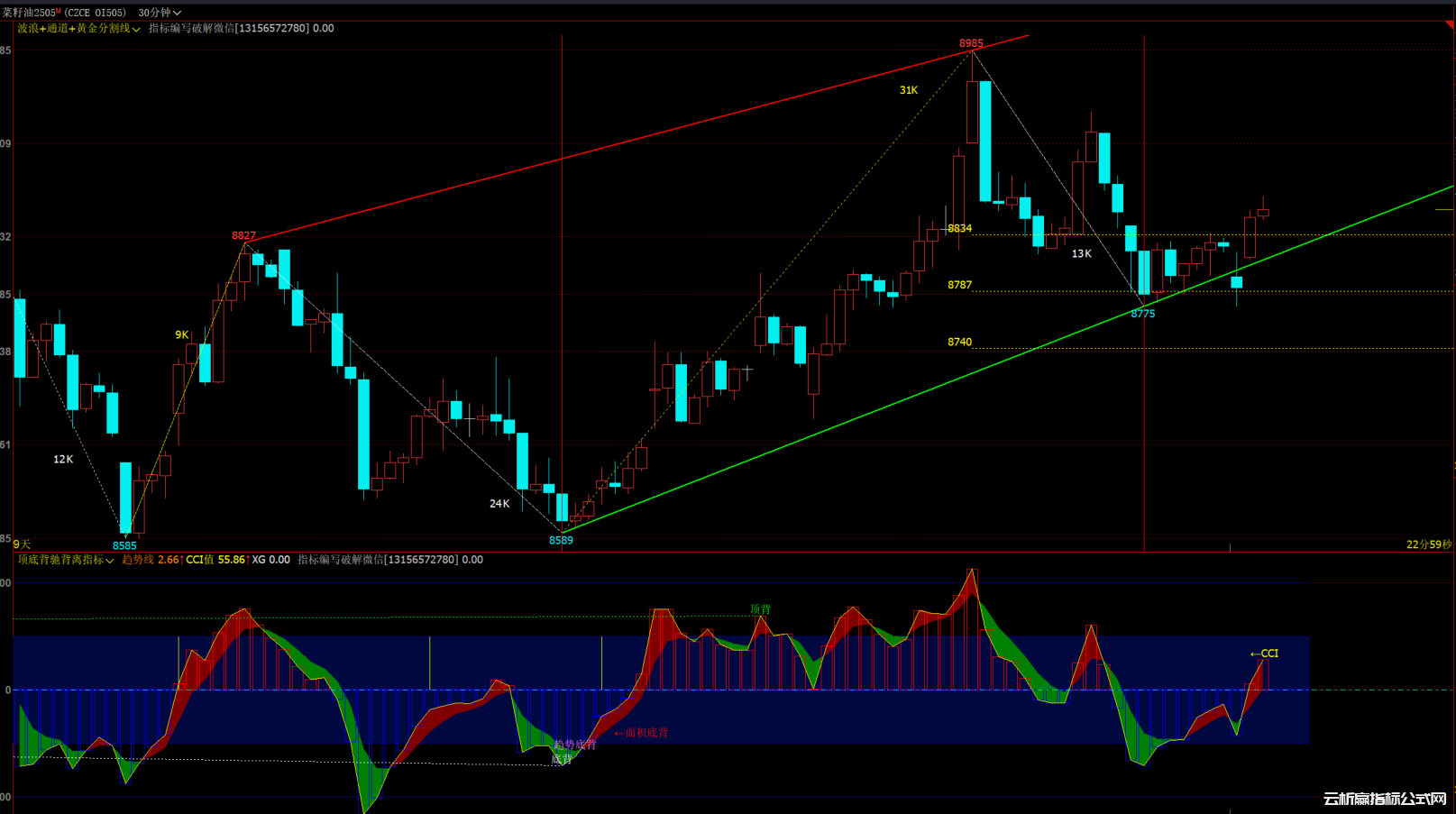
Task: Click the 顶背 divergence marker
Action: click(760, 610)
